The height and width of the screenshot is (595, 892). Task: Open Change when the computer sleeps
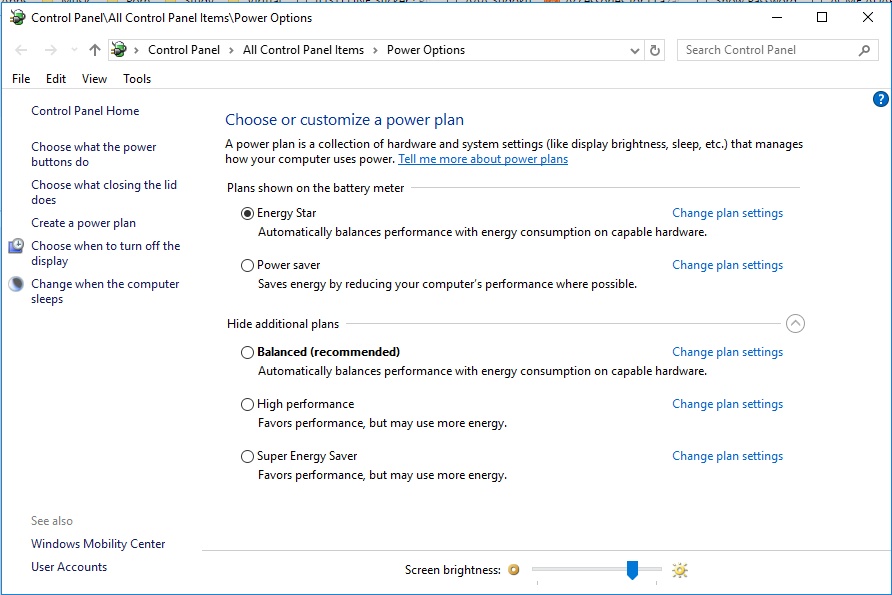(105, 291)
